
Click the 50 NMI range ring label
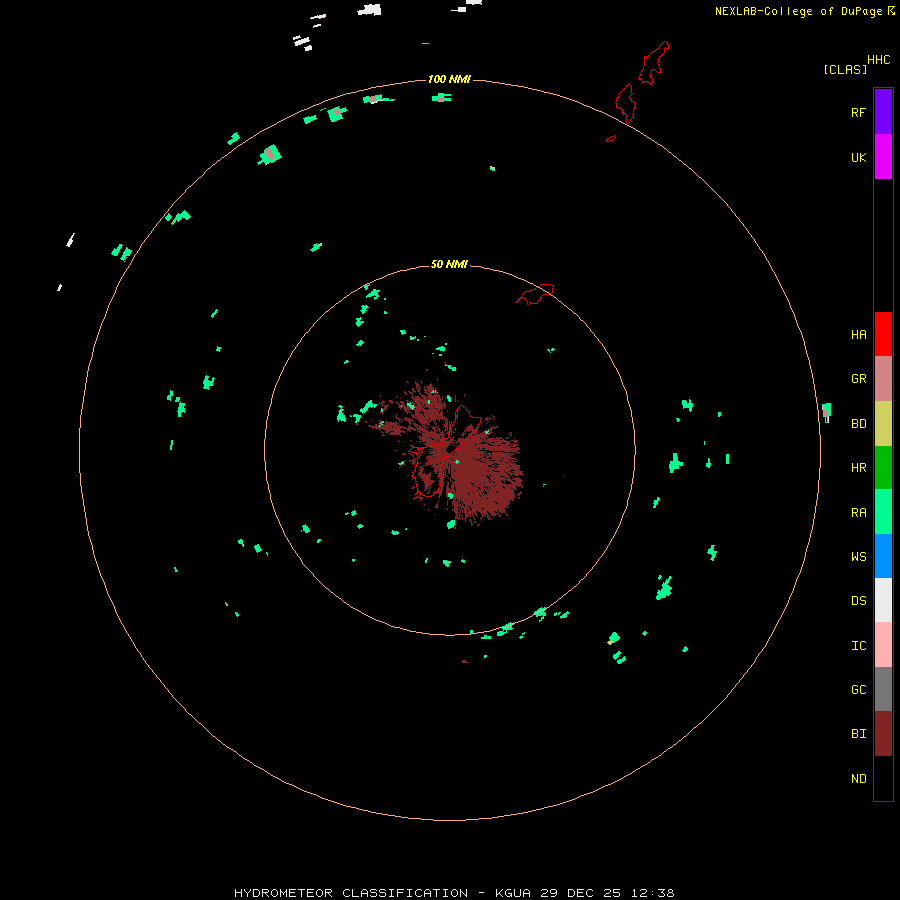[449, 264]
